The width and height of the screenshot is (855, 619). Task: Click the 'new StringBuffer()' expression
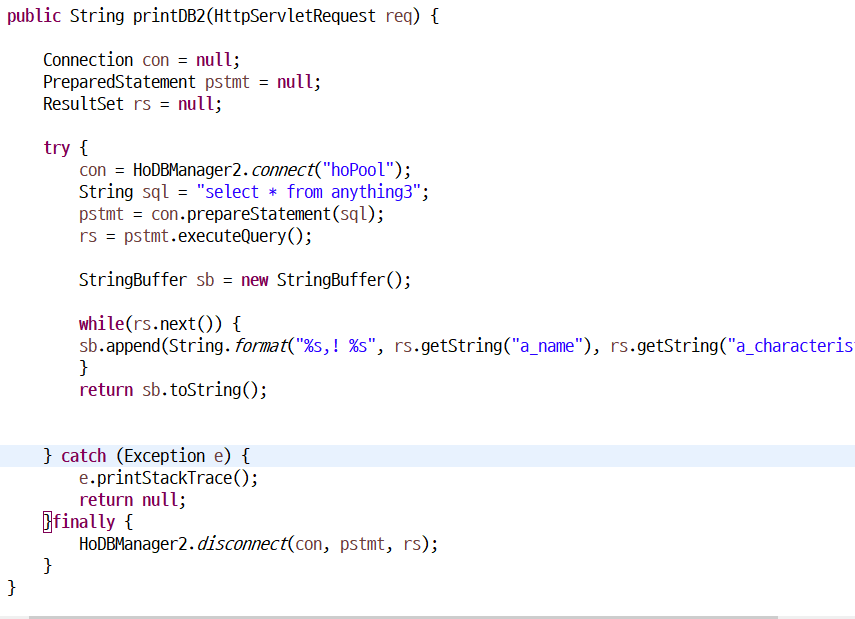click(322, 280)
